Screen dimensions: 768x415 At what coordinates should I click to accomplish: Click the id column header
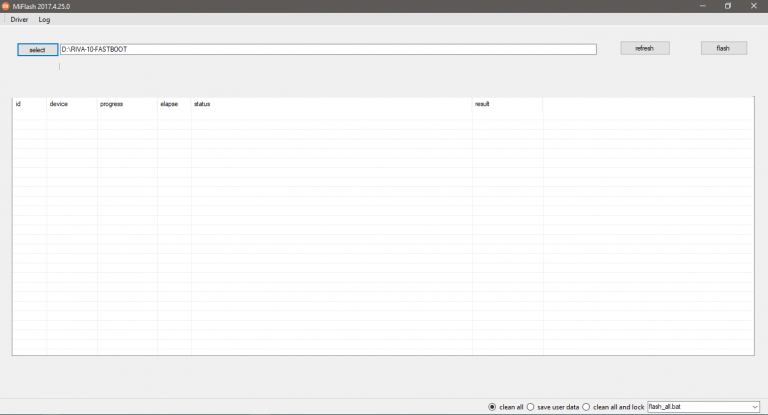tap(19, 104)
